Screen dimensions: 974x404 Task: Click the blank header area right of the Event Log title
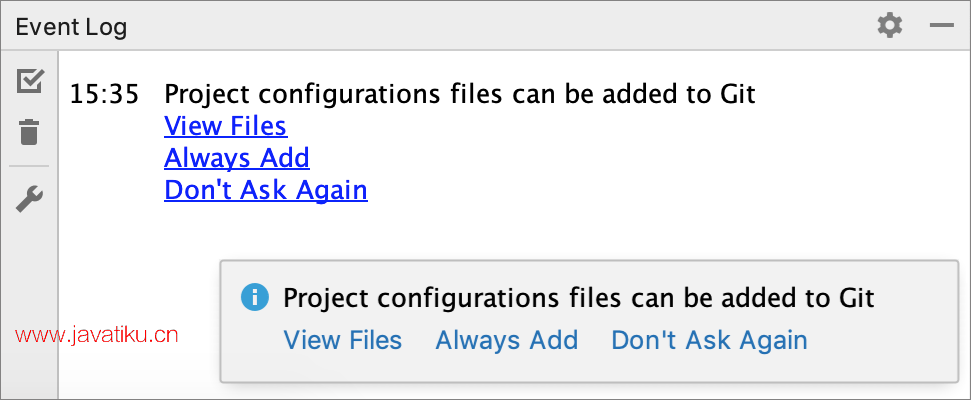[x=500, y=27]
